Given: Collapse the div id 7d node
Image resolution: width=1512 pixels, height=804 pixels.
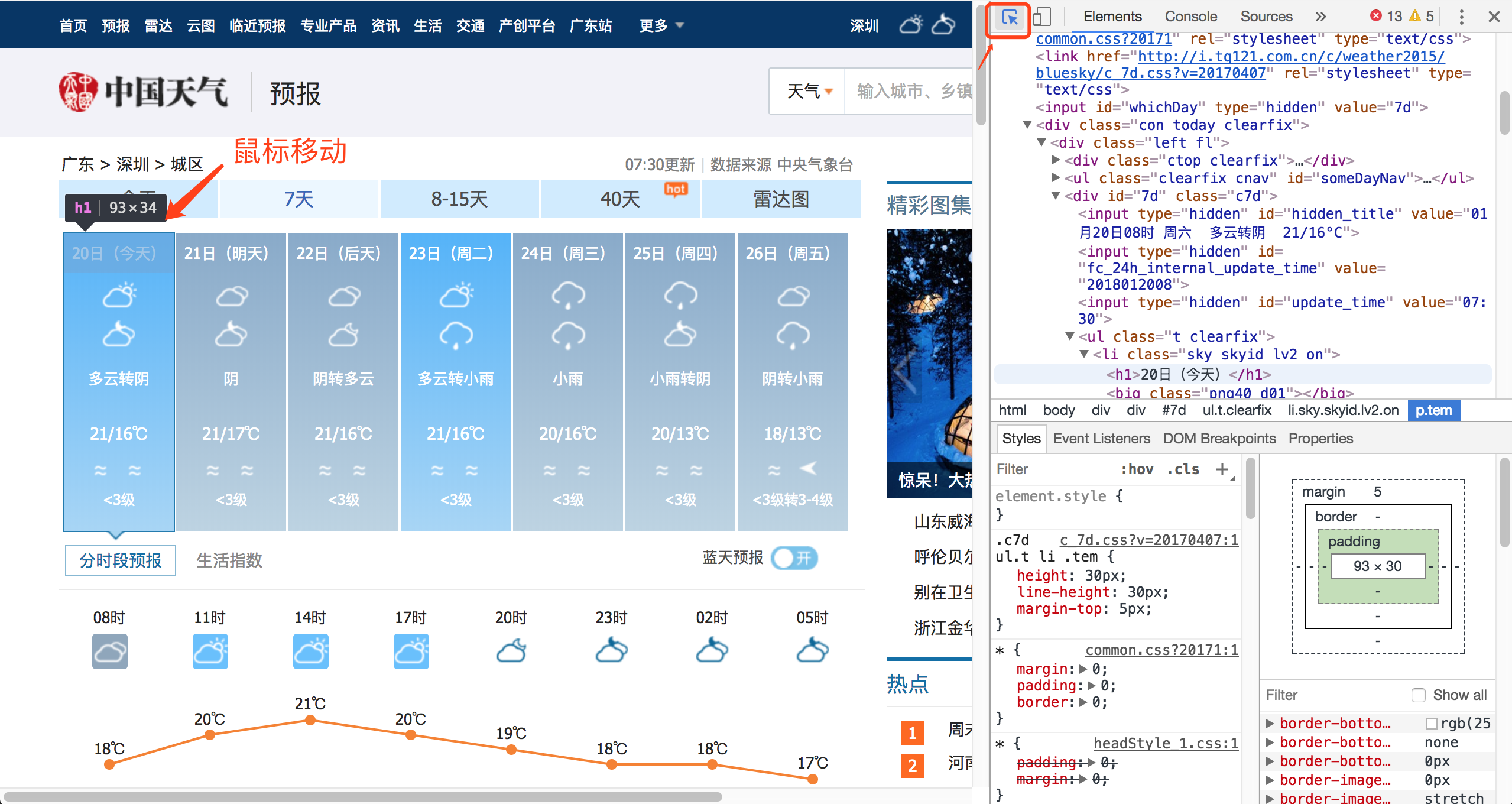Looking at the screenshot, I should tap(1056, 196).
